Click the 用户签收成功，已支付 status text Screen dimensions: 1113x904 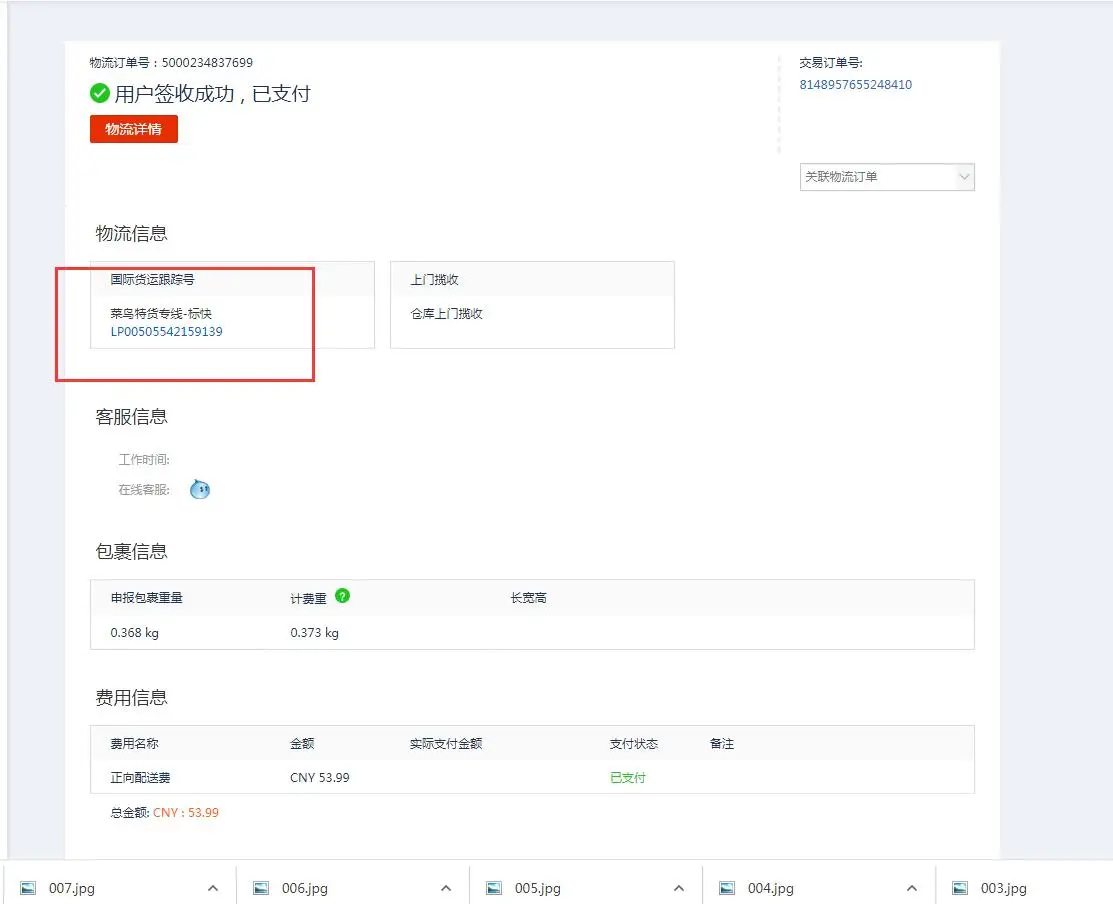(212, 94)
